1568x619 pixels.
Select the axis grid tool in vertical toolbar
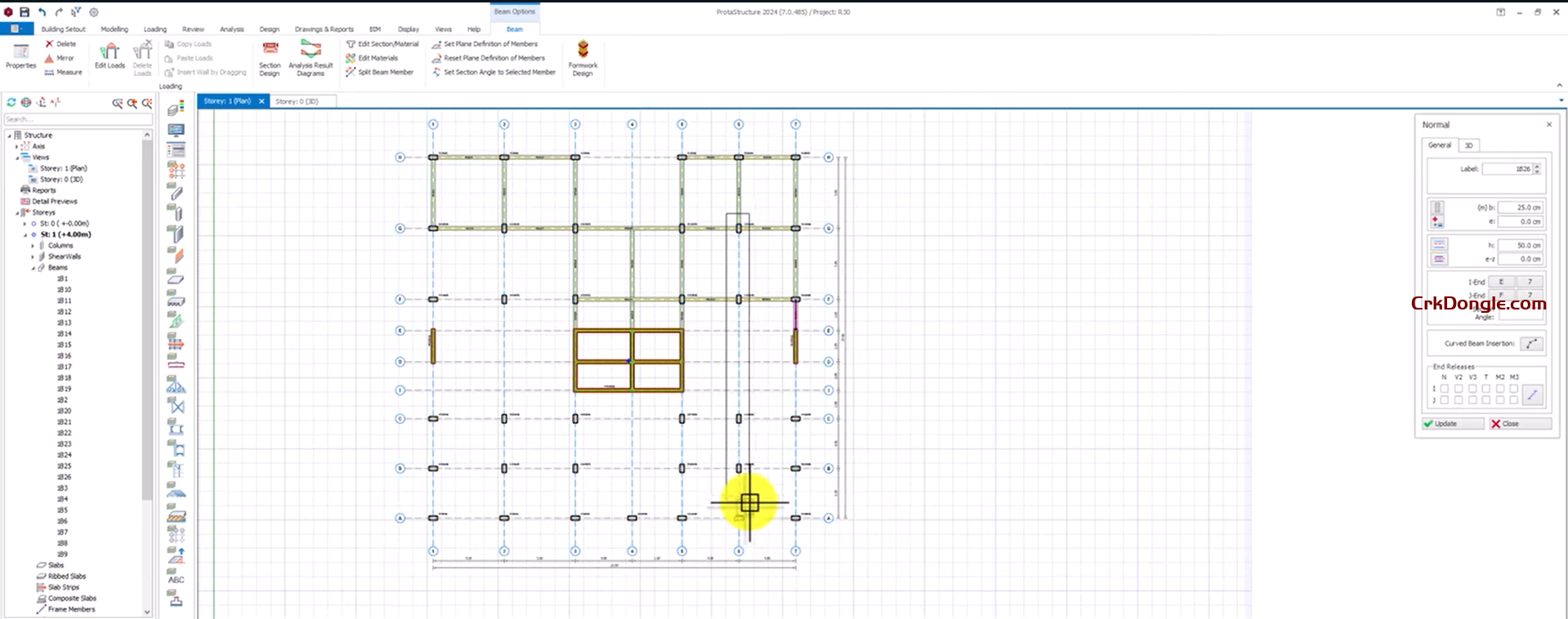176,170
